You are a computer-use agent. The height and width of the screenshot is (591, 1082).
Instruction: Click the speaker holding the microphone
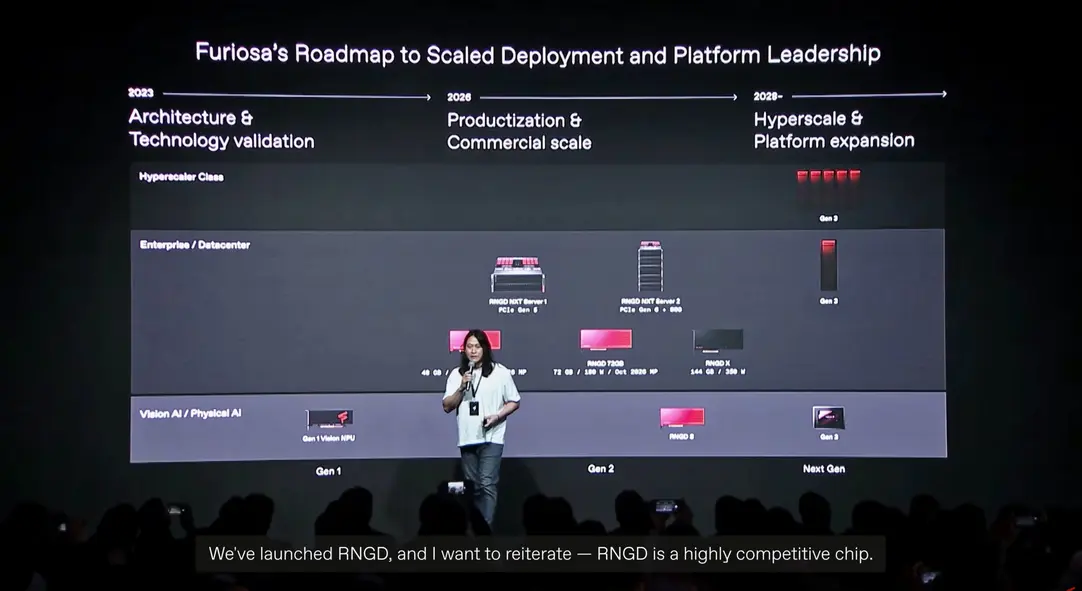click(x=481, y=425)
